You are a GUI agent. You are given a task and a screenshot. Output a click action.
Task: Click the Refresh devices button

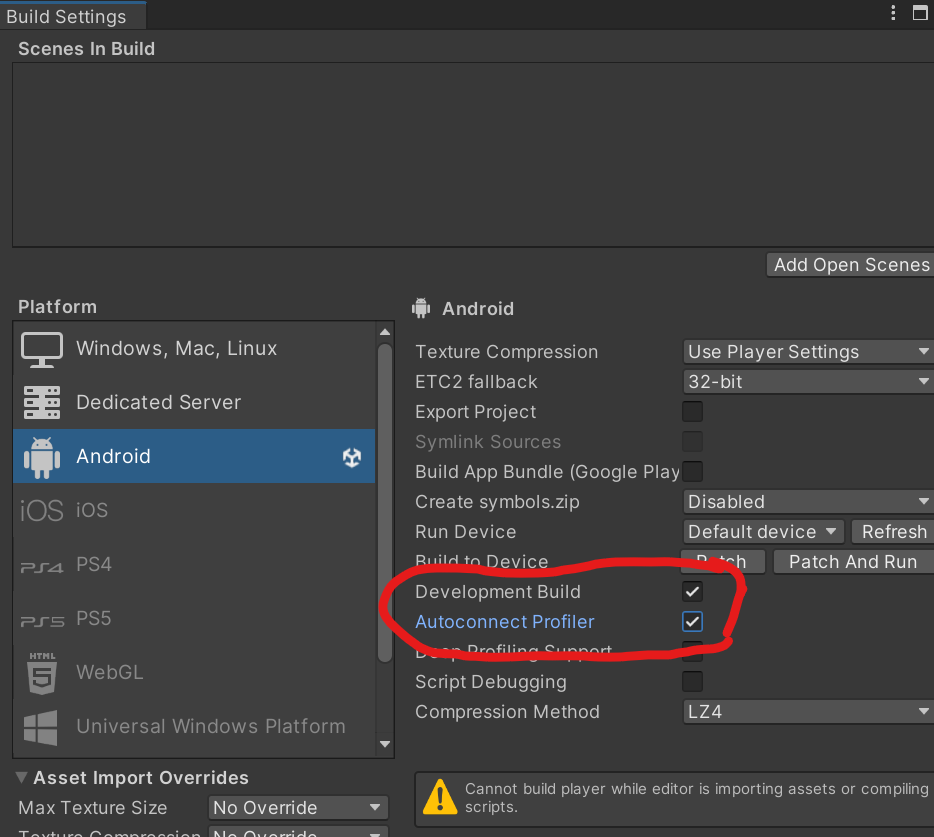(x=893, y=531)
